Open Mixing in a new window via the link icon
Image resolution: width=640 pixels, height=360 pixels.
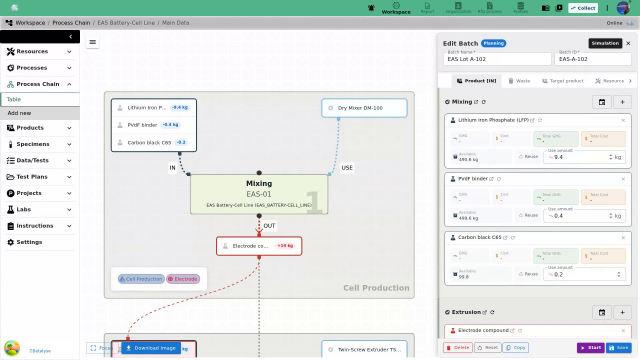tap(476, 102)
